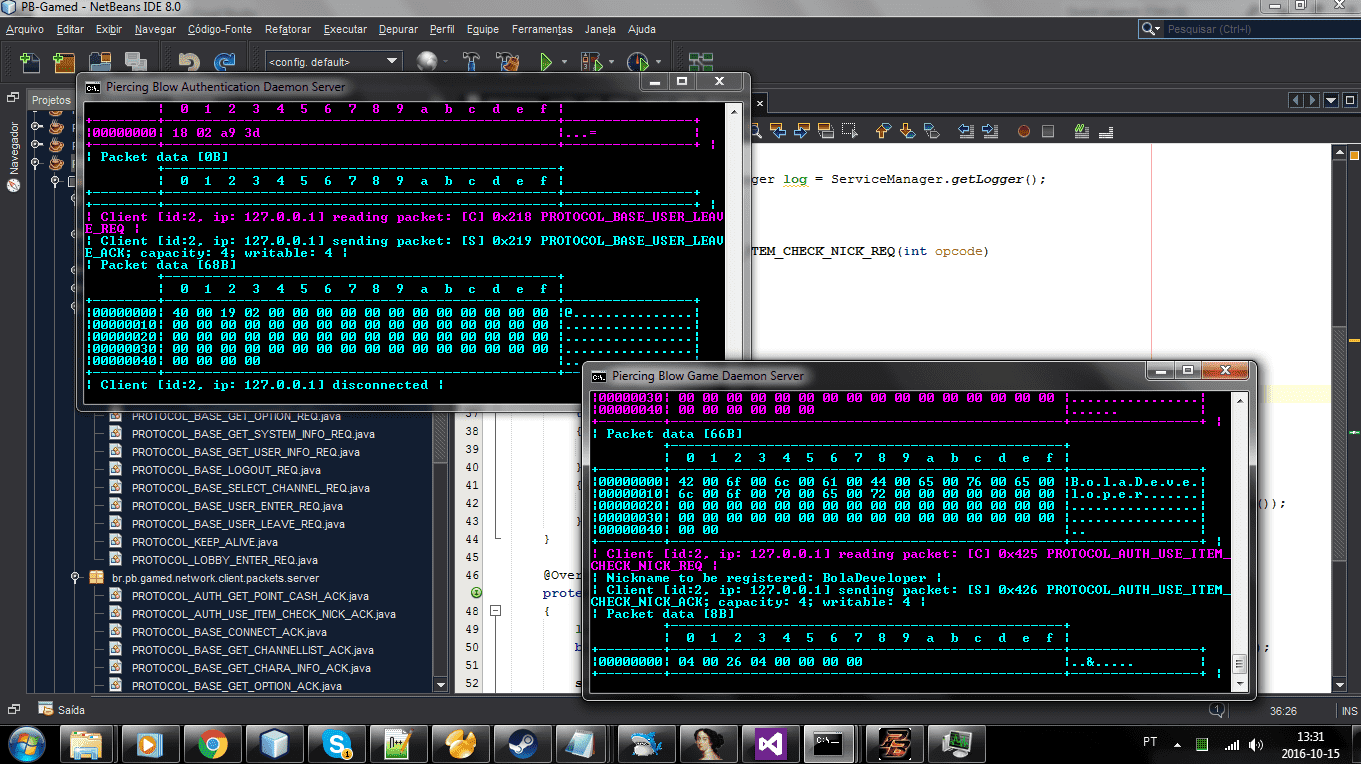Click the globe browser icon in toolbar
The height and width of the screenshot is (764, 1361).
coord(428,62)
